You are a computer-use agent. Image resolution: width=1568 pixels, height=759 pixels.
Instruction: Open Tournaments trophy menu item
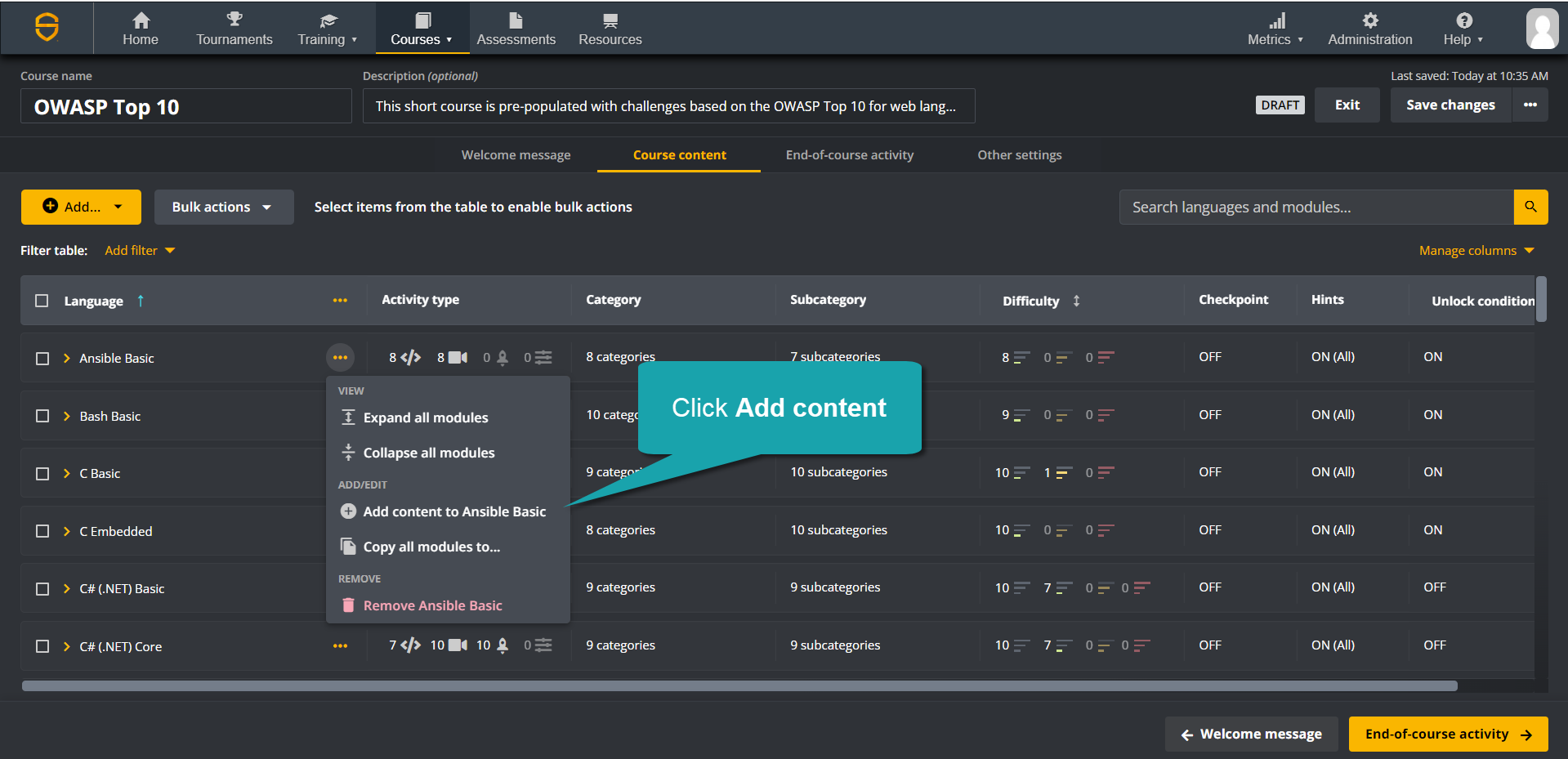click(x=235, y=29)
